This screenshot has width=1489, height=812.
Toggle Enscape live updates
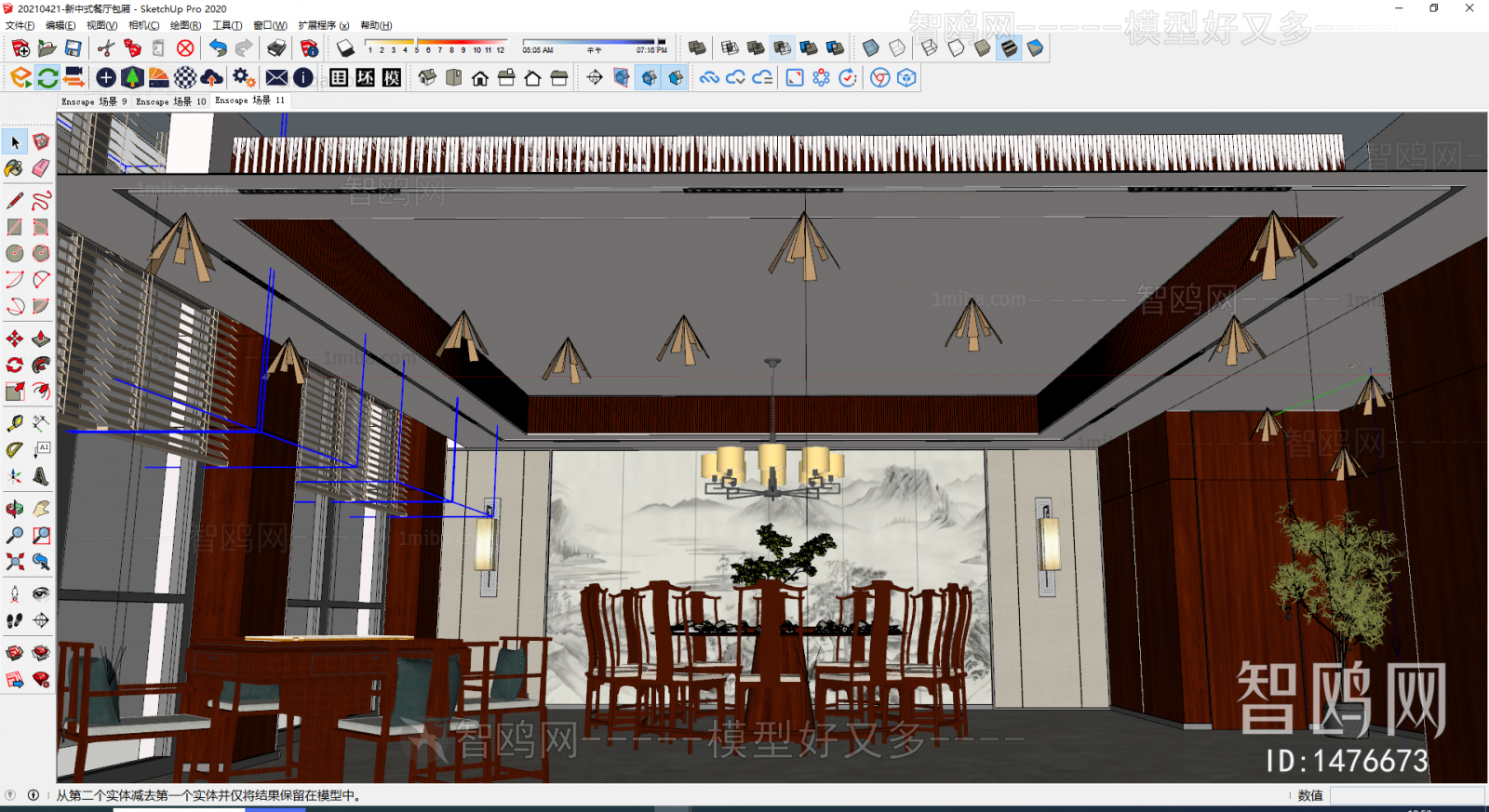(47, 77)
